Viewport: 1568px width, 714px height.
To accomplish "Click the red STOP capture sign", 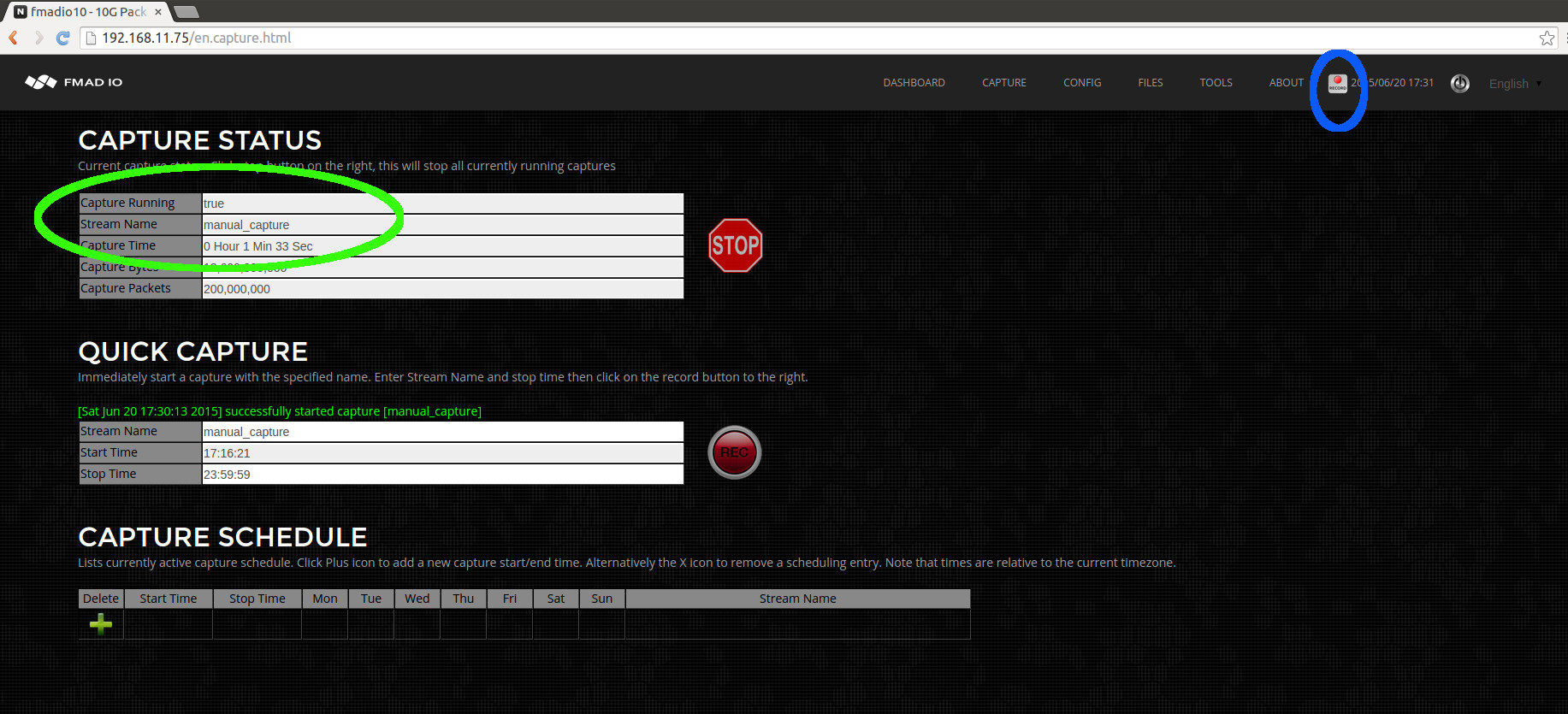I will click(735, 246).
